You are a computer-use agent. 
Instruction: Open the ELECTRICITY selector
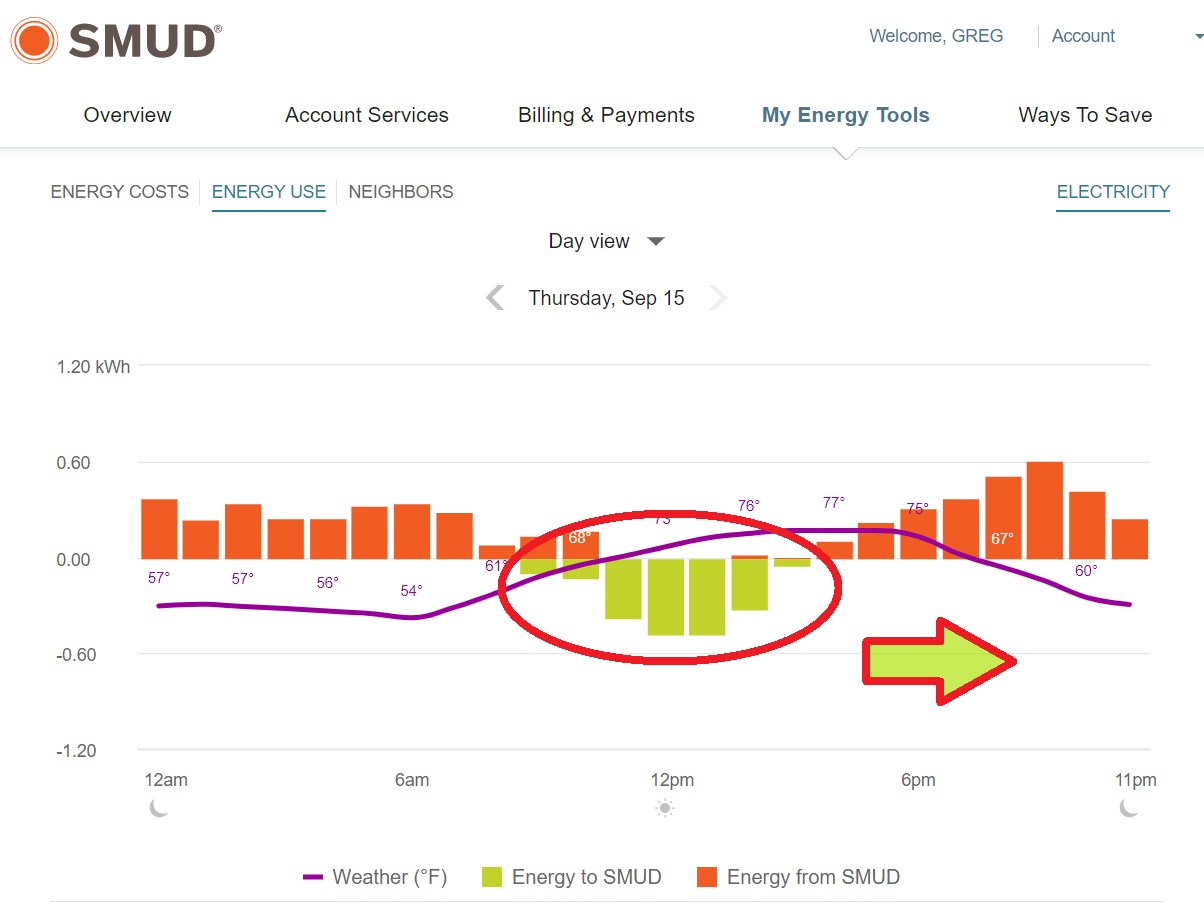click(1113, 192)
